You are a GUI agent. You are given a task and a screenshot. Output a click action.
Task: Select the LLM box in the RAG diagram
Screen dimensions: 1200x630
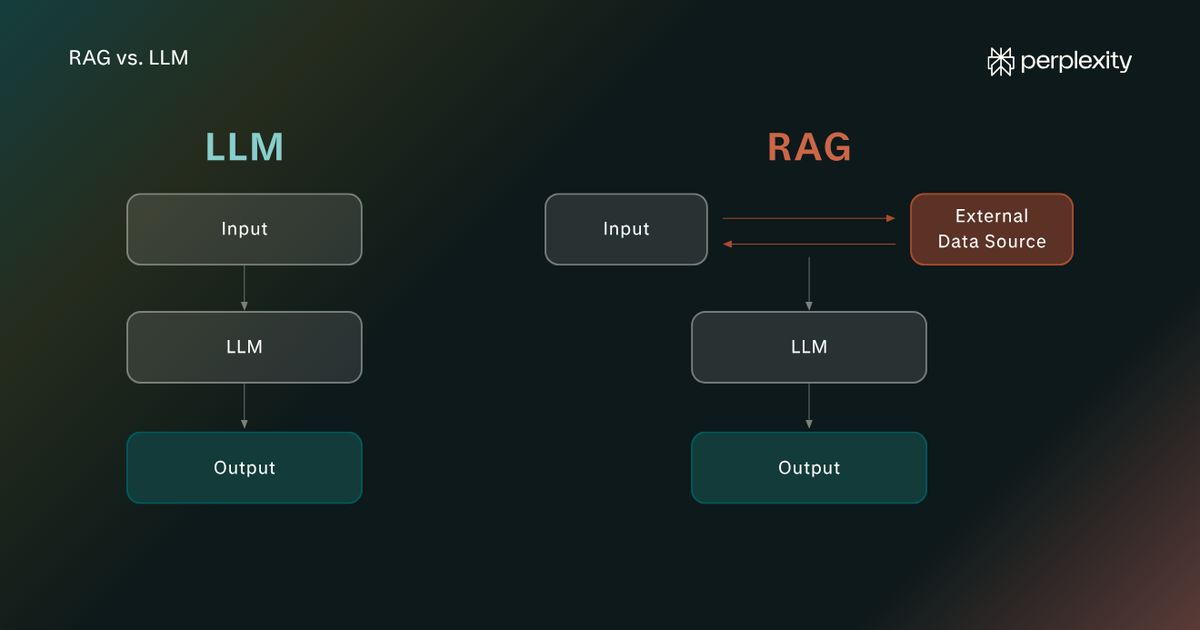pyautogui.click(x=809, y=347)
